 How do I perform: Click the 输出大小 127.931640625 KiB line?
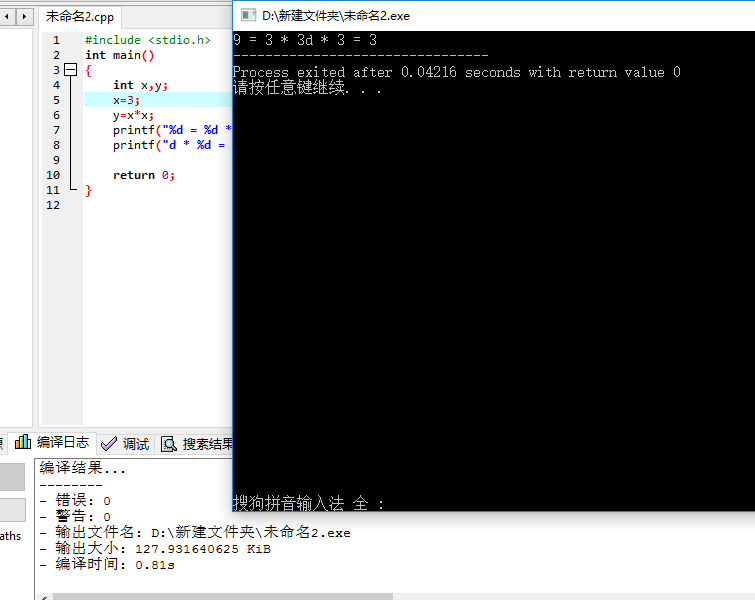[155, 548]
